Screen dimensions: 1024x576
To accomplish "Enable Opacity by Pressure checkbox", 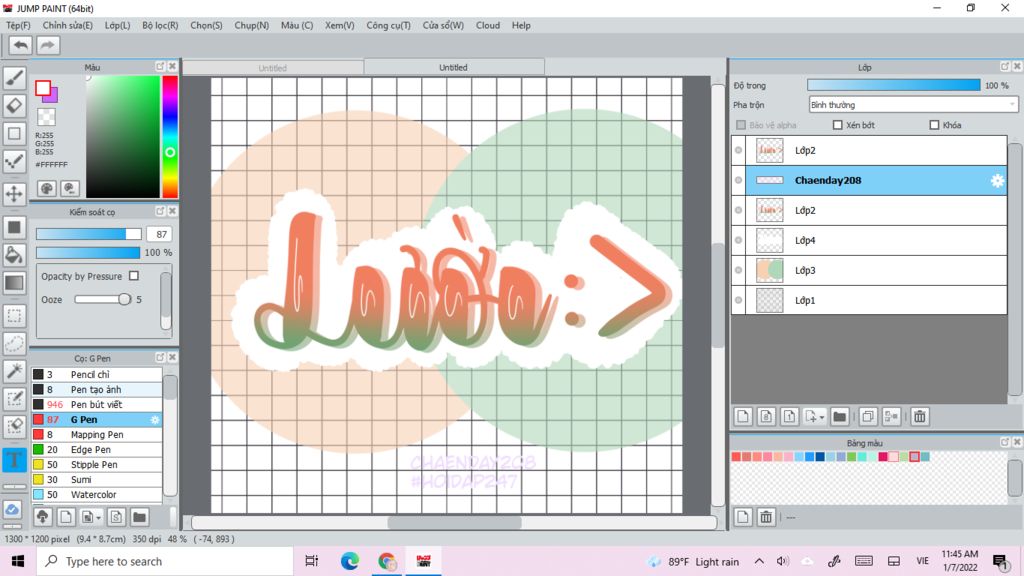I will click(134, 276).
